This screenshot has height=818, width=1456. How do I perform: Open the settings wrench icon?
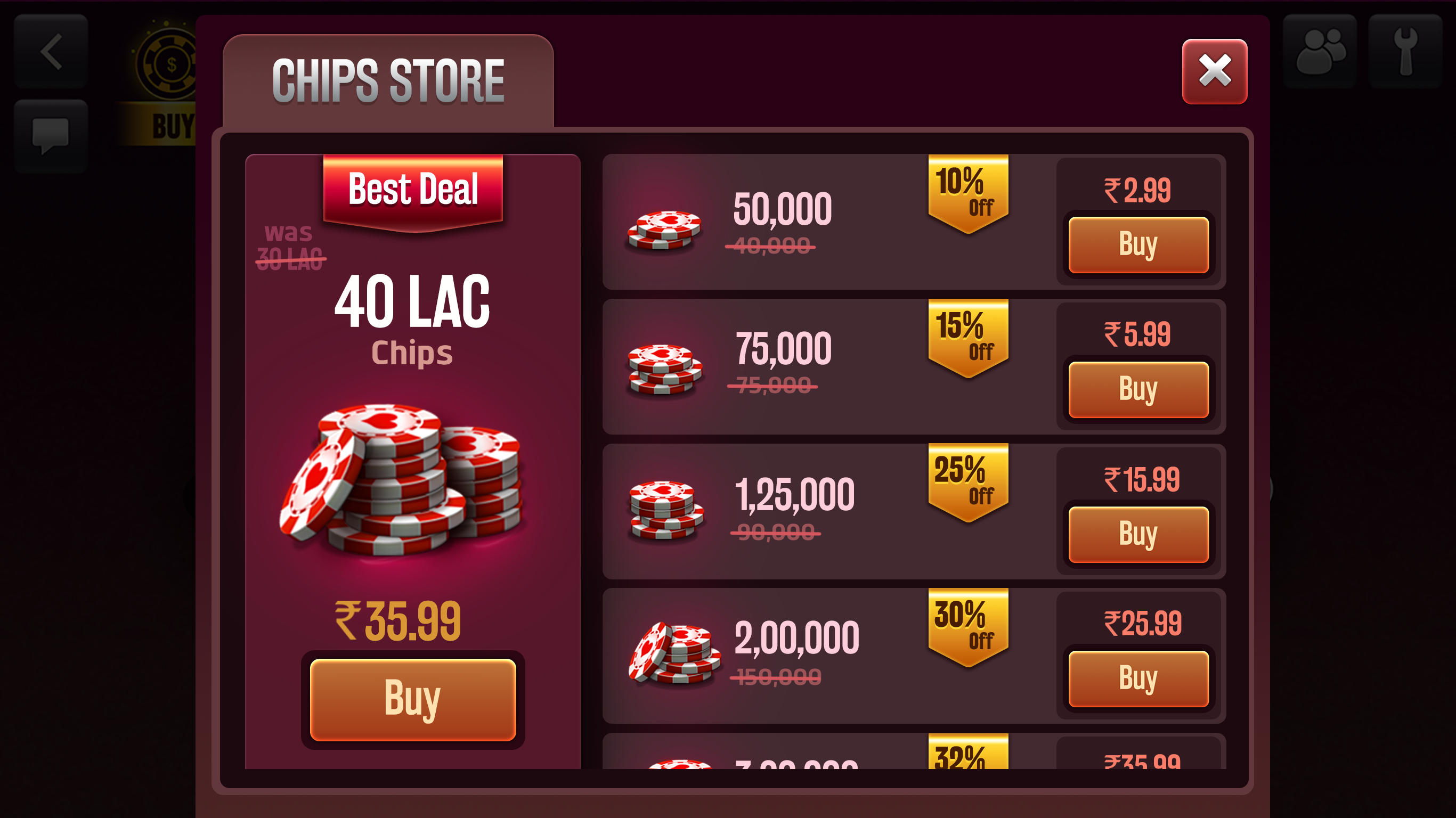[1405, 52]
